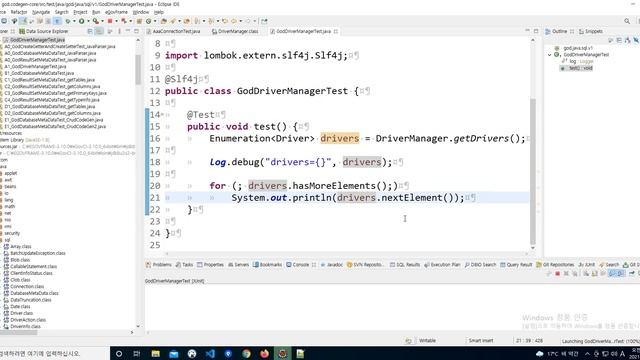This screenshot has height=360, width=640.
Task: Click the editor vertical scrollbar
Action: [533, 171]
